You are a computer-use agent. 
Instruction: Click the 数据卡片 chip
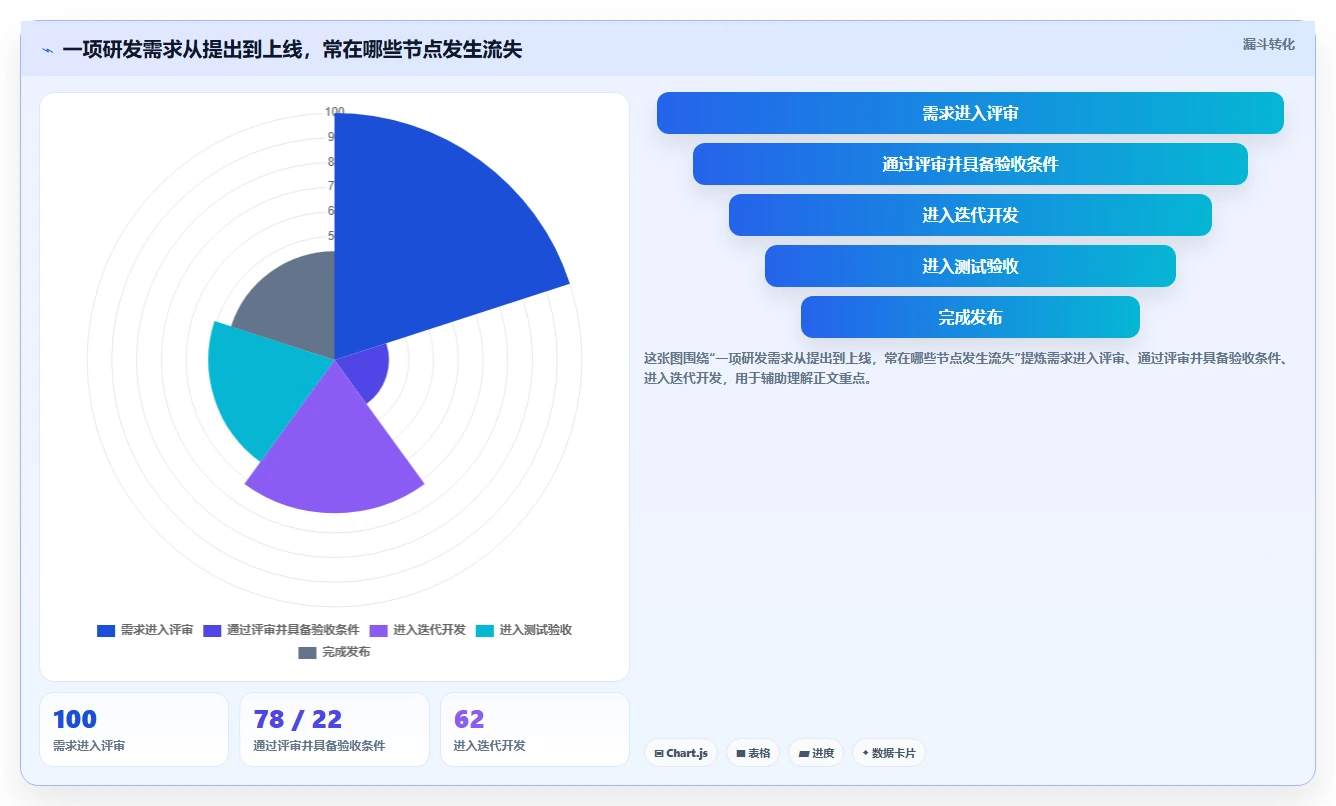(889, 753)
